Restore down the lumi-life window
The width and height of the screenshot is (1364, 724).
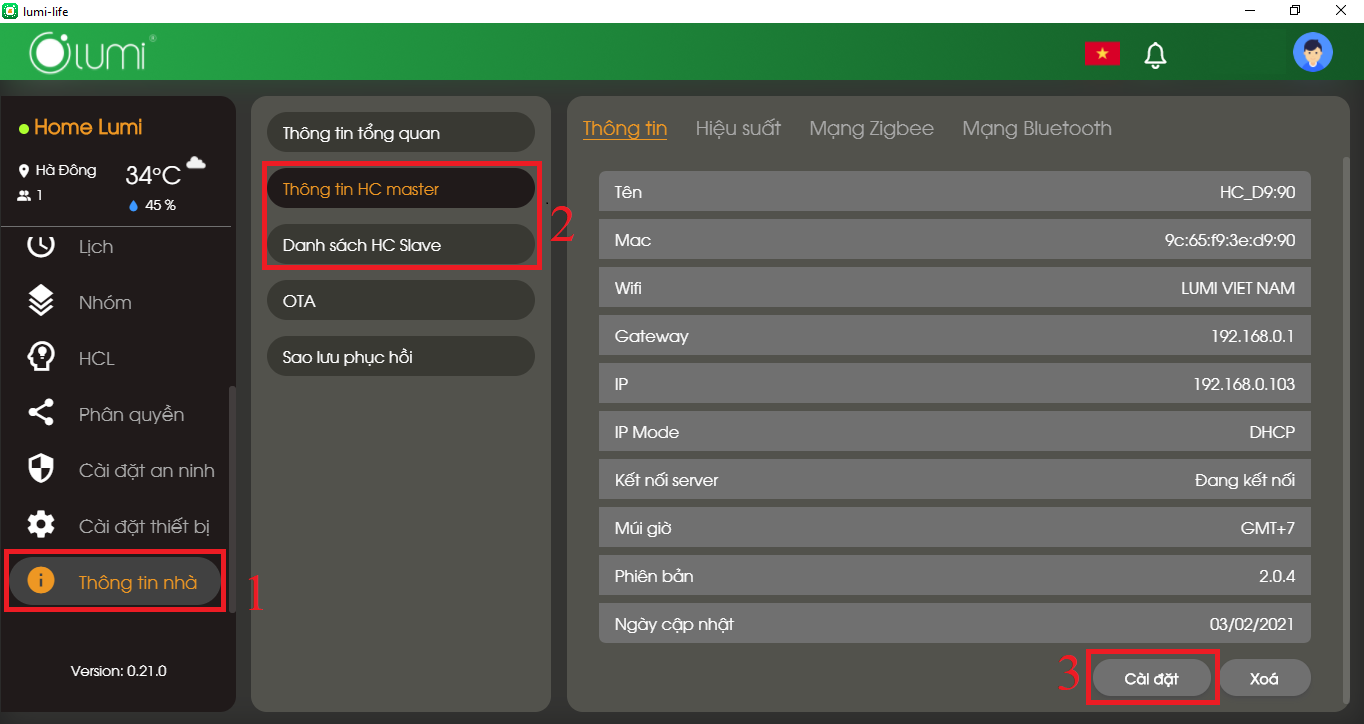[1295, 10]
